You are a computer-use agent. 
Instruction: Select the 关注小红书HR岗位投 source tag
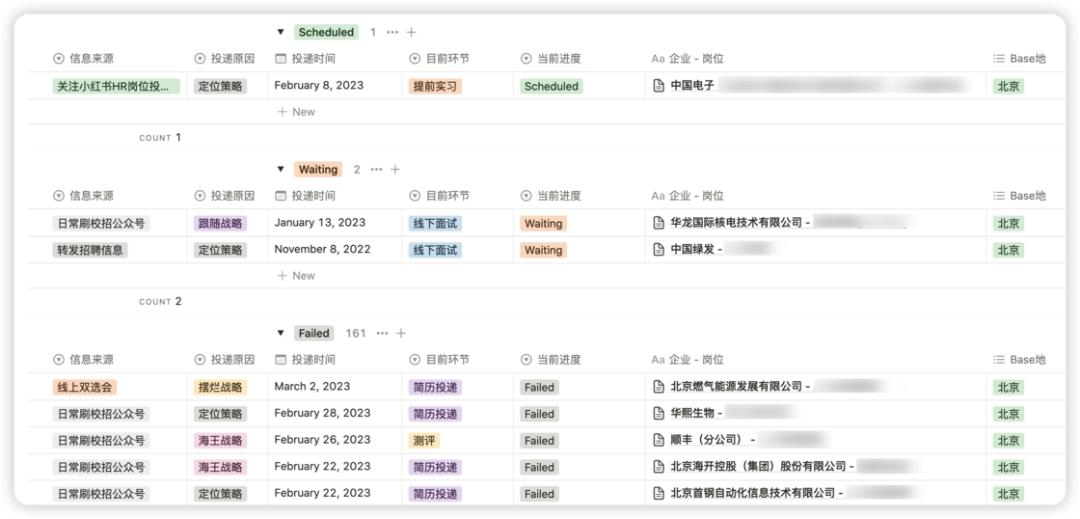pos(116,86)
